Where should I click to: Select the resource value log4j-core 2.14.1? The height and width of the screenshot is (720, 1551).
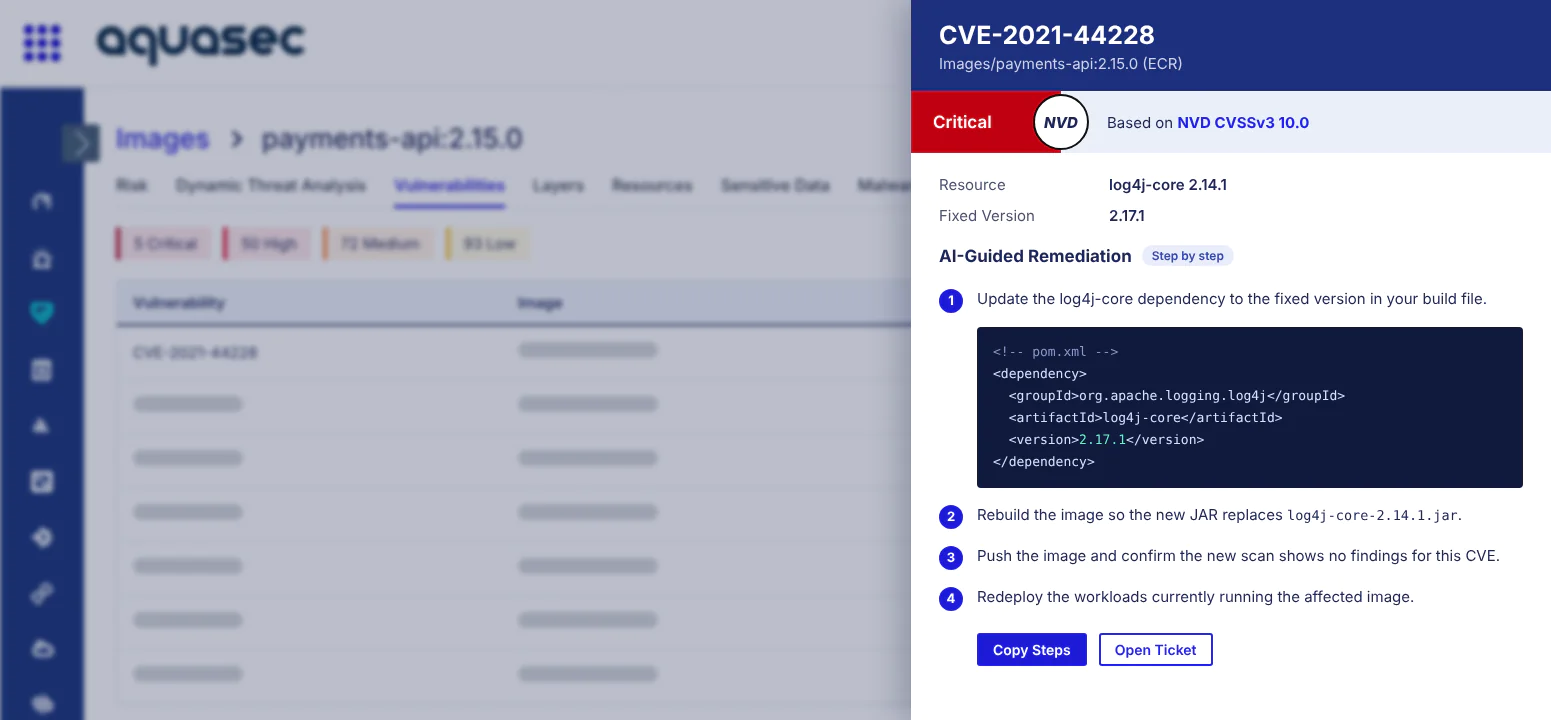coord(1168,185)
